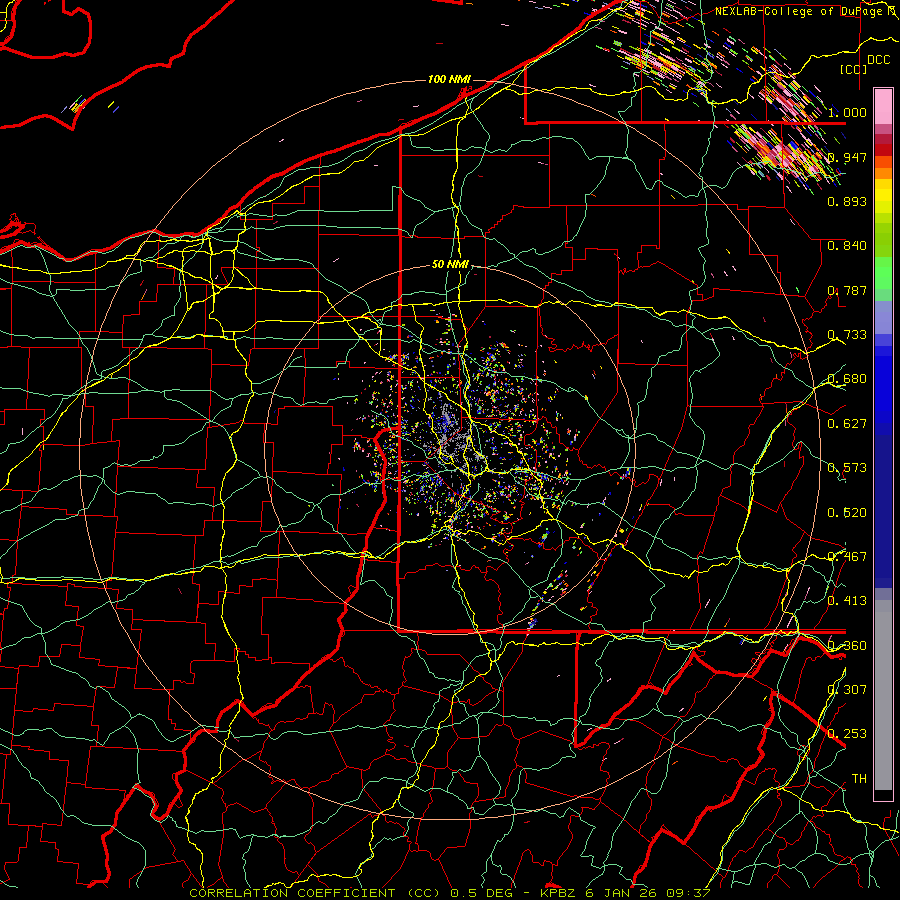The width and height of the screenshot is (900, 900).
Task: Select the 0.840 legend value
Action: point(847,246)
